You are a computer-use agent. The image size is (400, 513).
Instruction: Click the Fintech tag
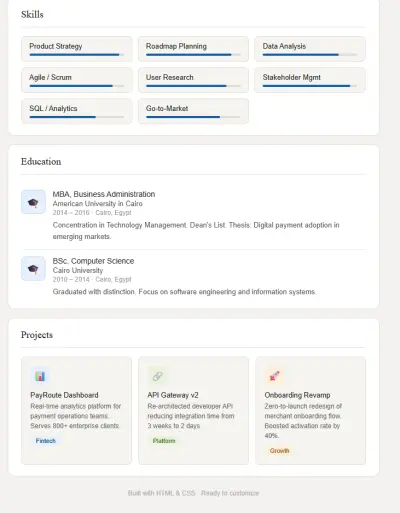pos(46,441)
